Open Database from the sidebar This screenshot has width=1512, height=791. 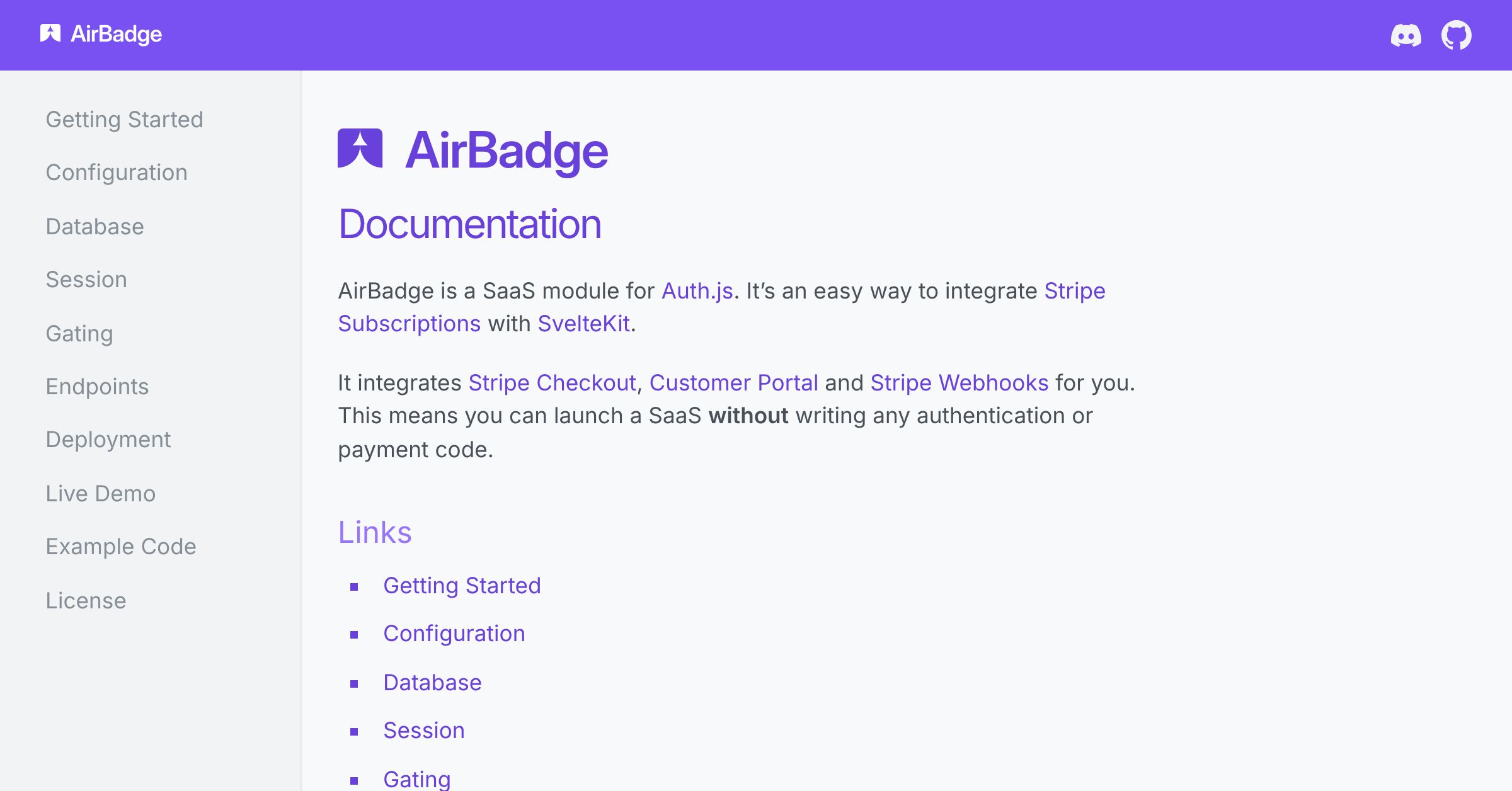94,227
